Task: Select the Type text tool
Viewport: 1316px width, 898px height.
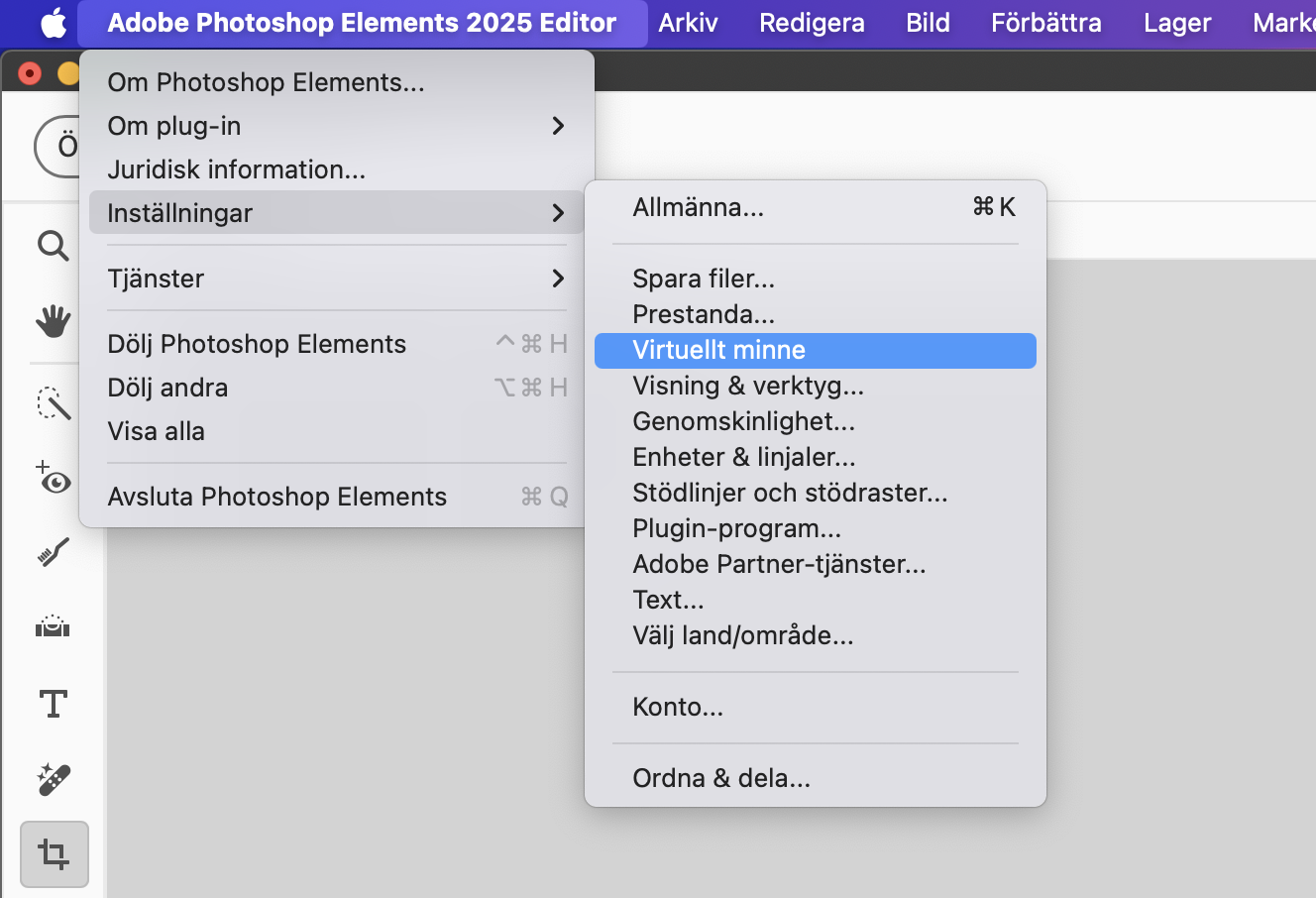Action: (53, 704)
